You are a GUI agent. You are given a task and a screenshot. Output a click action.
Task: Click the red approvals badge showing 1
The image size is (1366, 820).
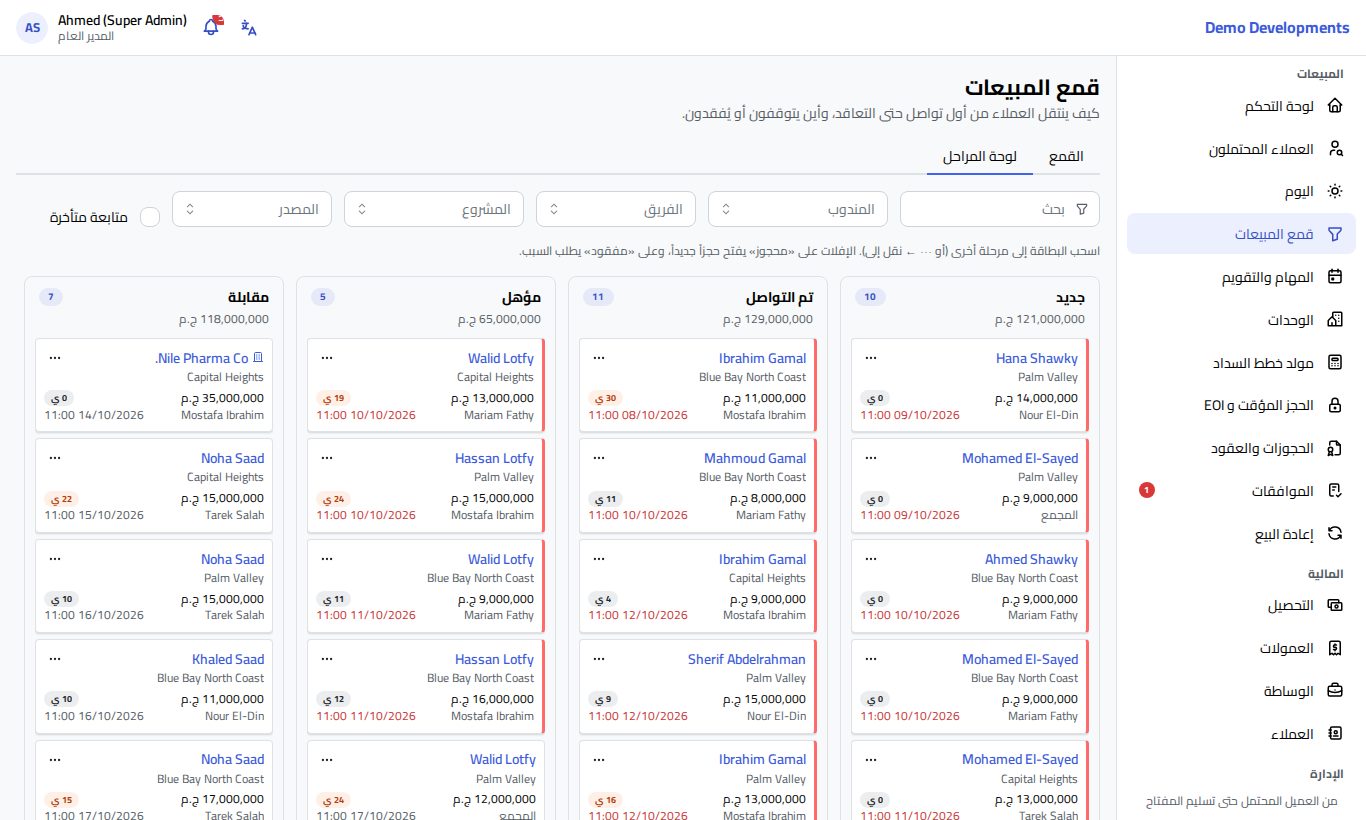coord(1147,490)
